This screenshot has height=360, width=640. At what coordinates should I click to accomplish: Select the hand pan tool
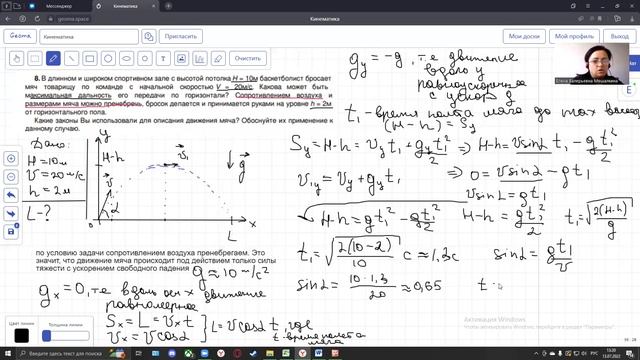click(16, 58)
